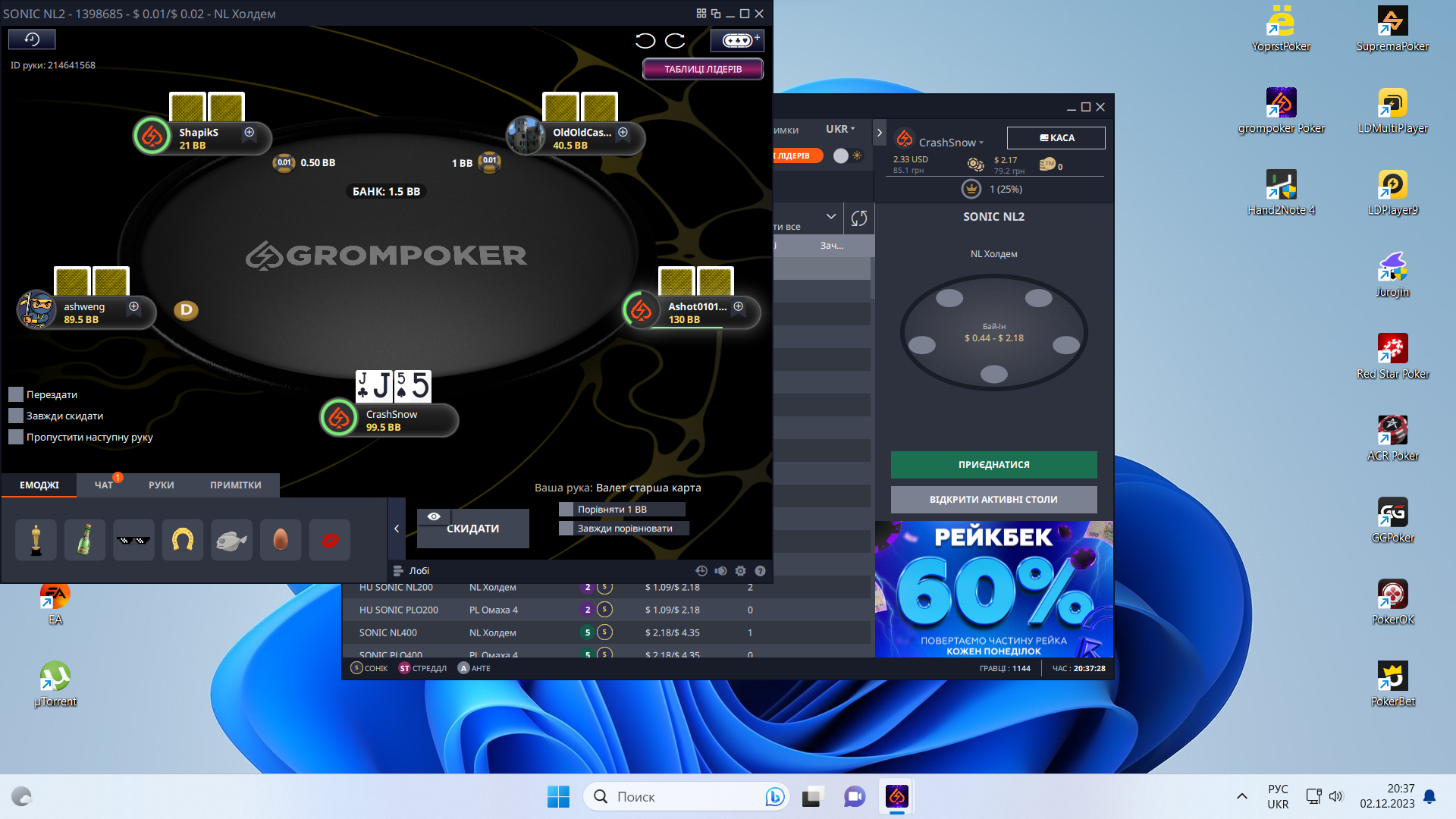Send the golden horseshoe emoji
The height and width of the screenshot is (819, 1456).
(x=183, y=540)
